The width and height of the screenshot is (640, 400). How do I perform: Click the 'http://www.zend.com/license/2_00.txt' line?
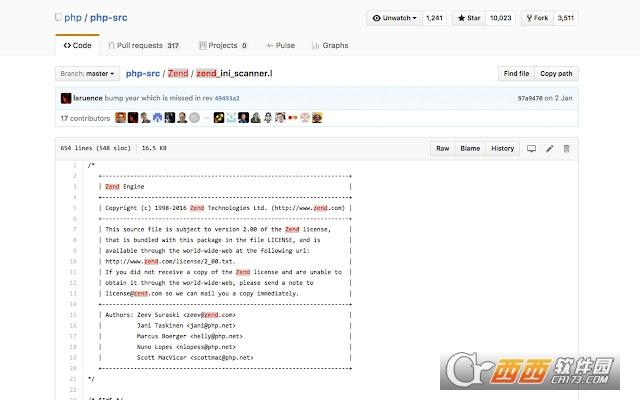coord(170,261)
